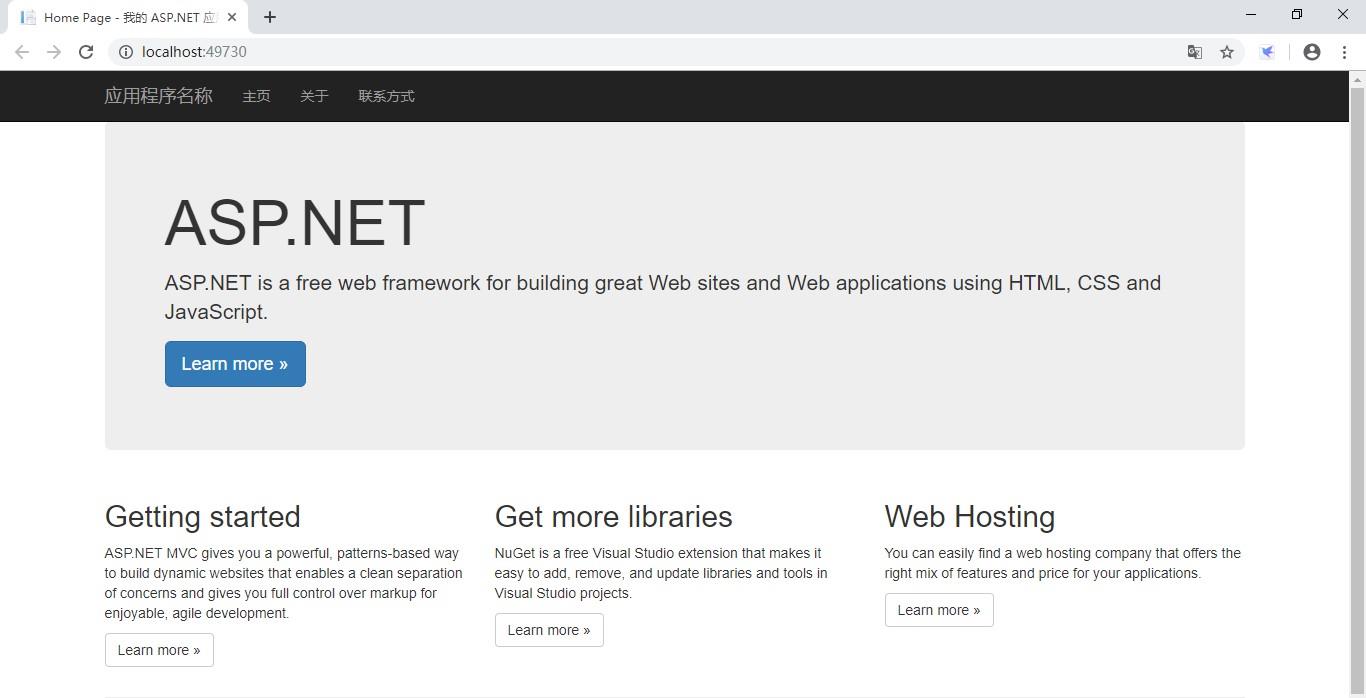View site information icon in address bar
The height and width of the screenshot is (698, 1366).
126,52
